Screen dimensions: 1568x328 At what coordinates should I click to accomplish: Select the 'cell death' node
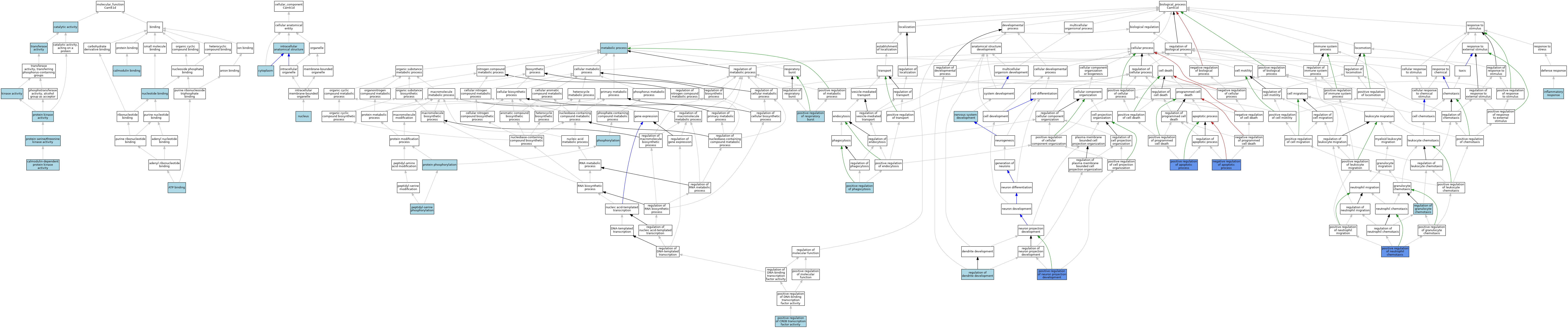click(x=1165, y=71)
